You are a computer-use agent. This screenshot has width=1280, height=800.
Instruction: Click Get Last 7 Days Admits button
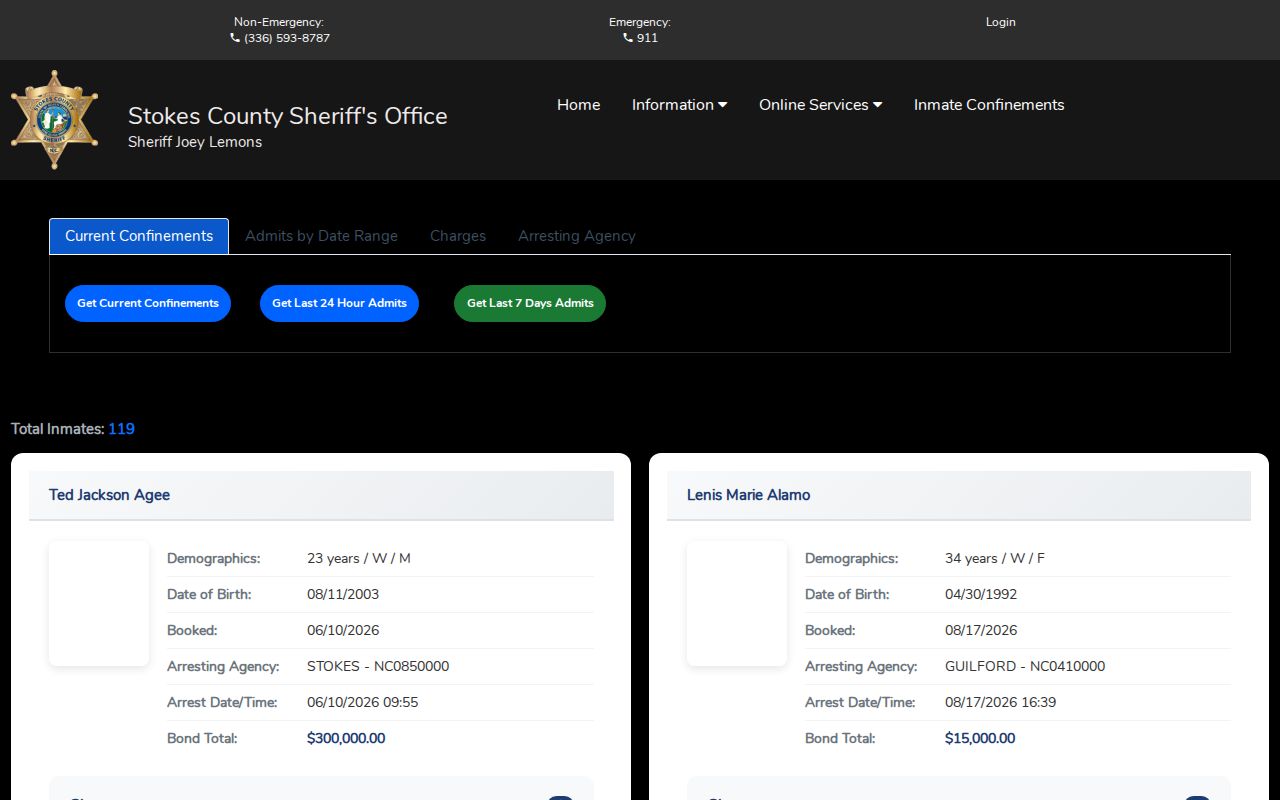[x=530, y=303]
